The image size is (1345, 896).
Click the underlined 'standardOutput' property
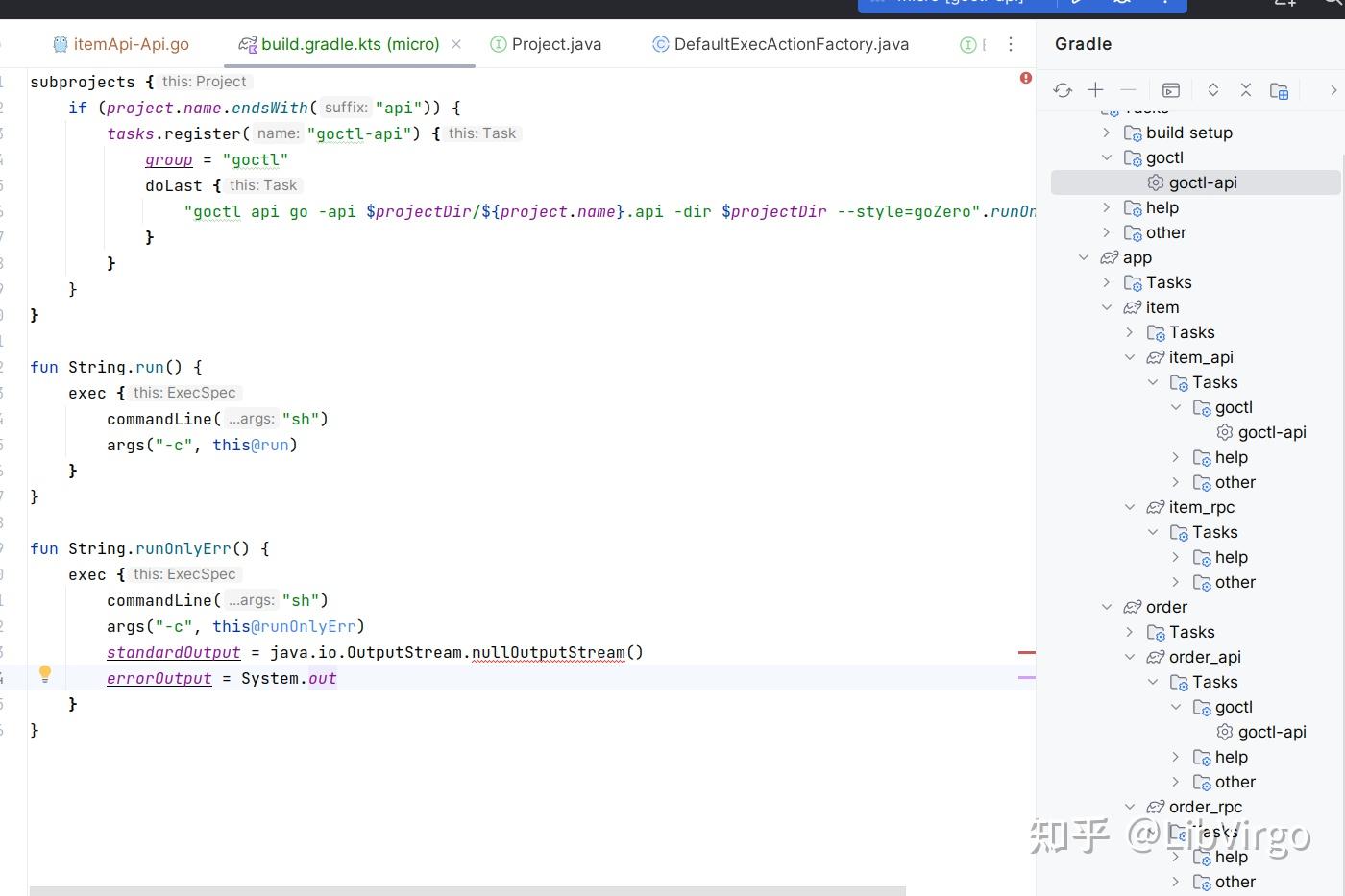point(174,653)
